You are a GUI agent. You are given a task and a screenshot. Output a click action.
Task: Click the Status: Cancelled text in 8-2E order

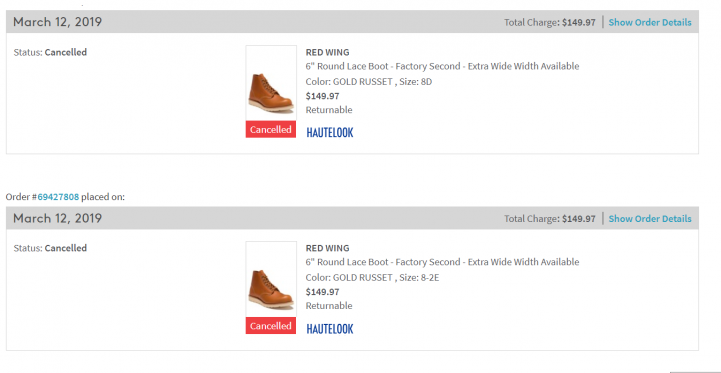50,248
